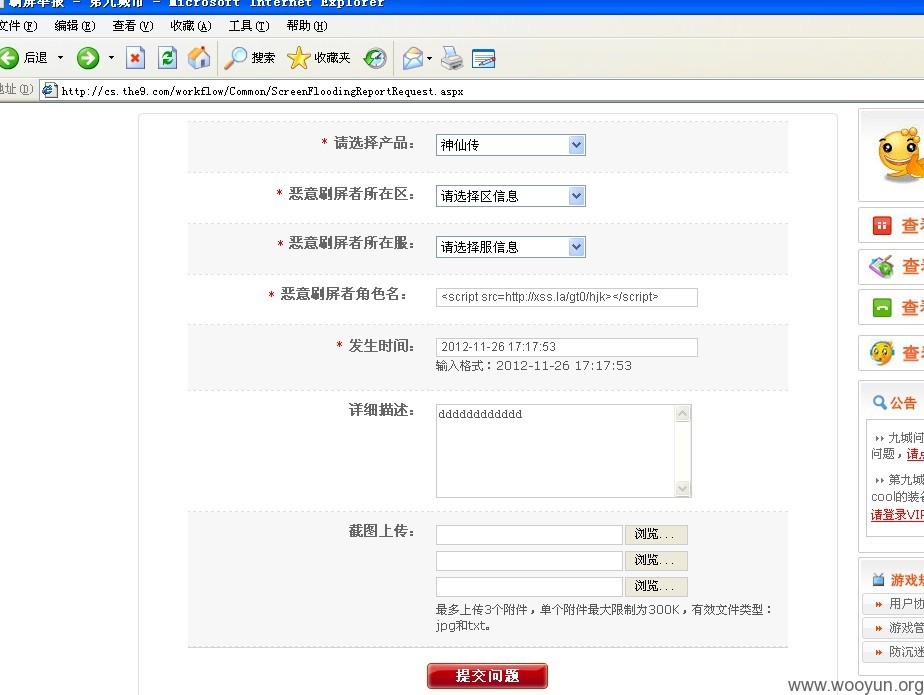Click the second upload file path field

(x=529, y=561)
